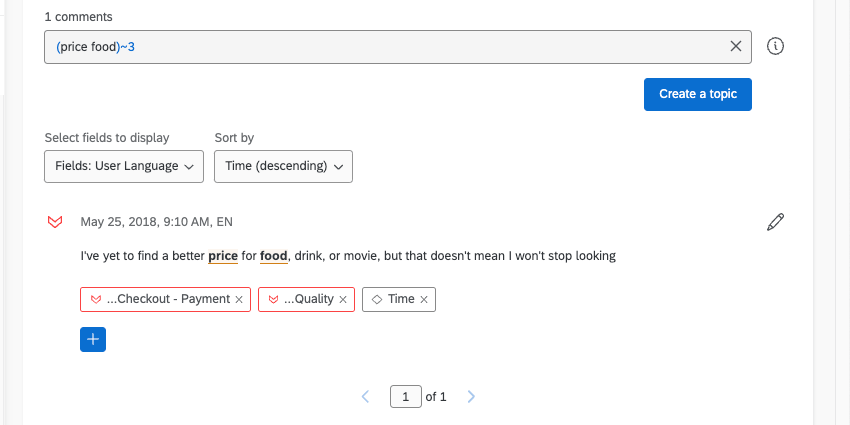Click the highlighted word 'price' in comment

223,256
